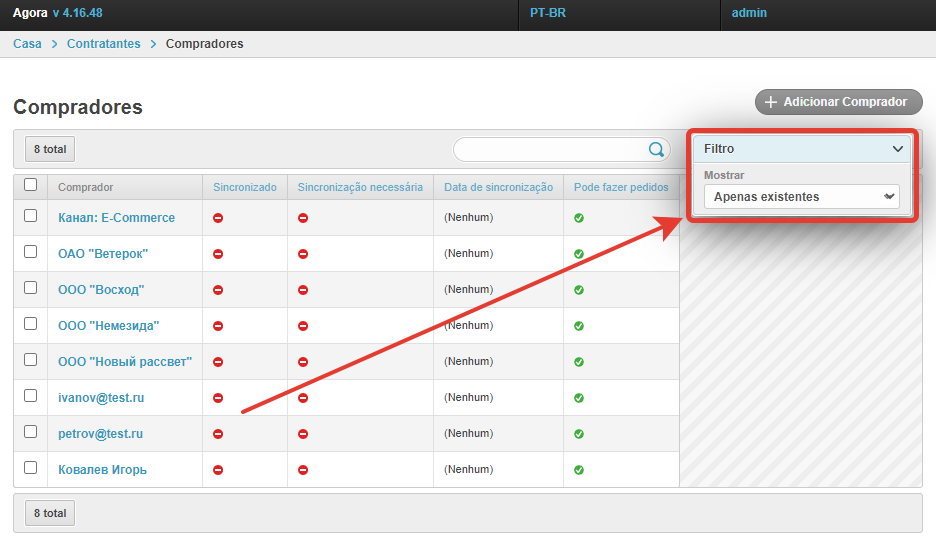The width and height of the screenshot is (936, 545).
Task: Select the checkbox for petrov@test.ru
Action: 30,432
